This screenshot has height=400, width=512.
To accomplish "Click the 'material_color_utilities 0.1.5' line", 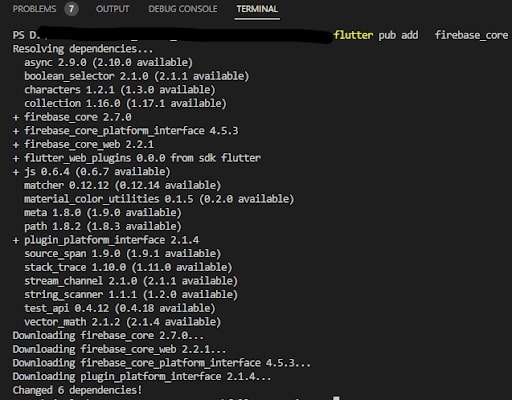I will [x=159, y=199].
